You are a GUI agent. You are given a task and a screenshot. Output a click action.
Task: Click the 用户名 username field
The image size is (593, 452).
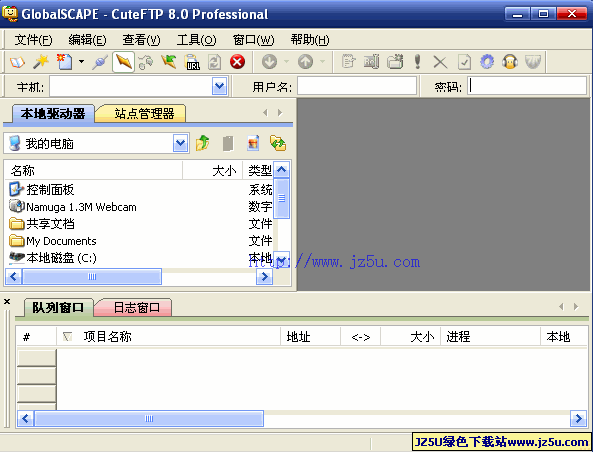[x=357, y=86]
